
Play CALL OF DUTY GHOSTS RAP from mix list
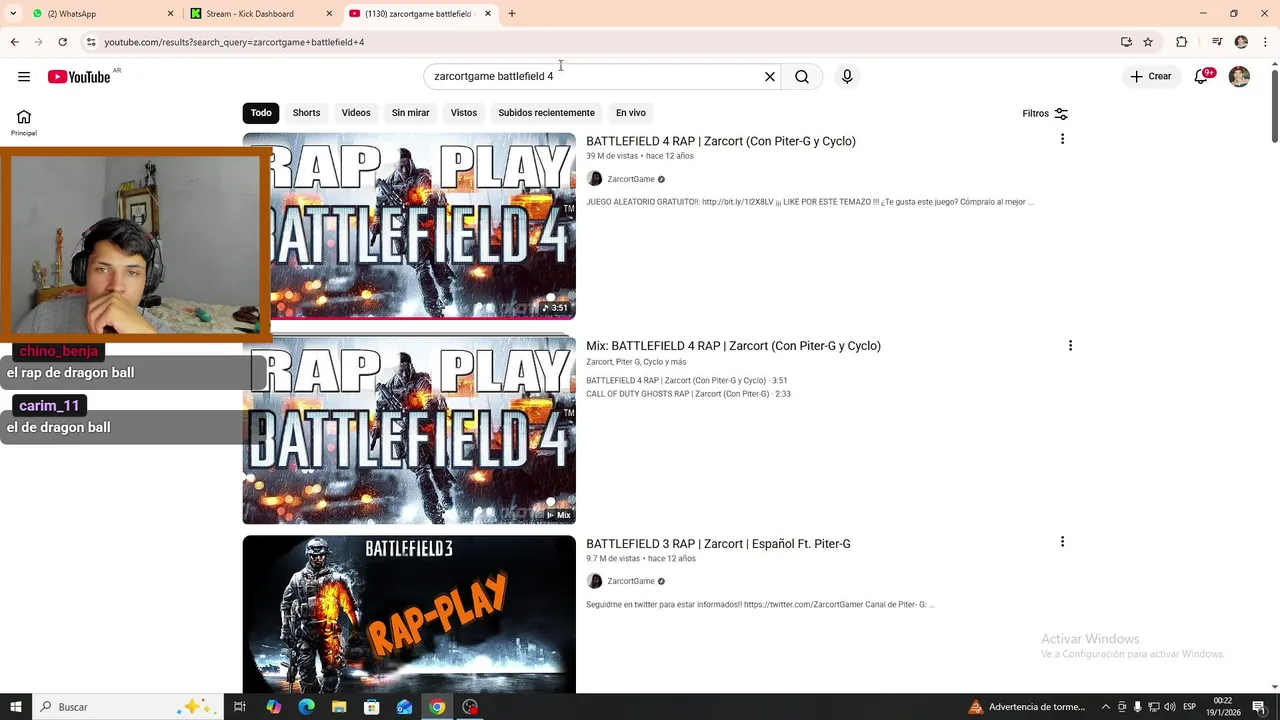tap(688, 394)
